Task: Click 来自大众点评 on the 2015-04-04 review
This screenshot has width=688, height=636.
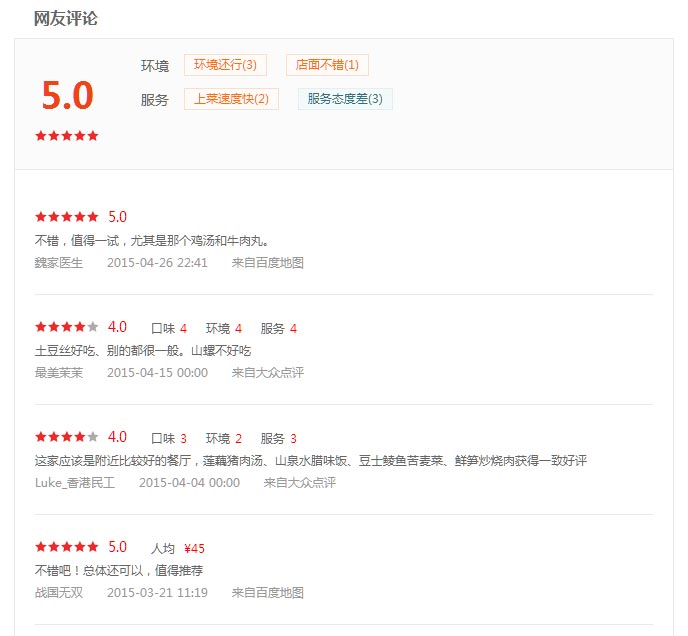Action: (x=300, y=483)
